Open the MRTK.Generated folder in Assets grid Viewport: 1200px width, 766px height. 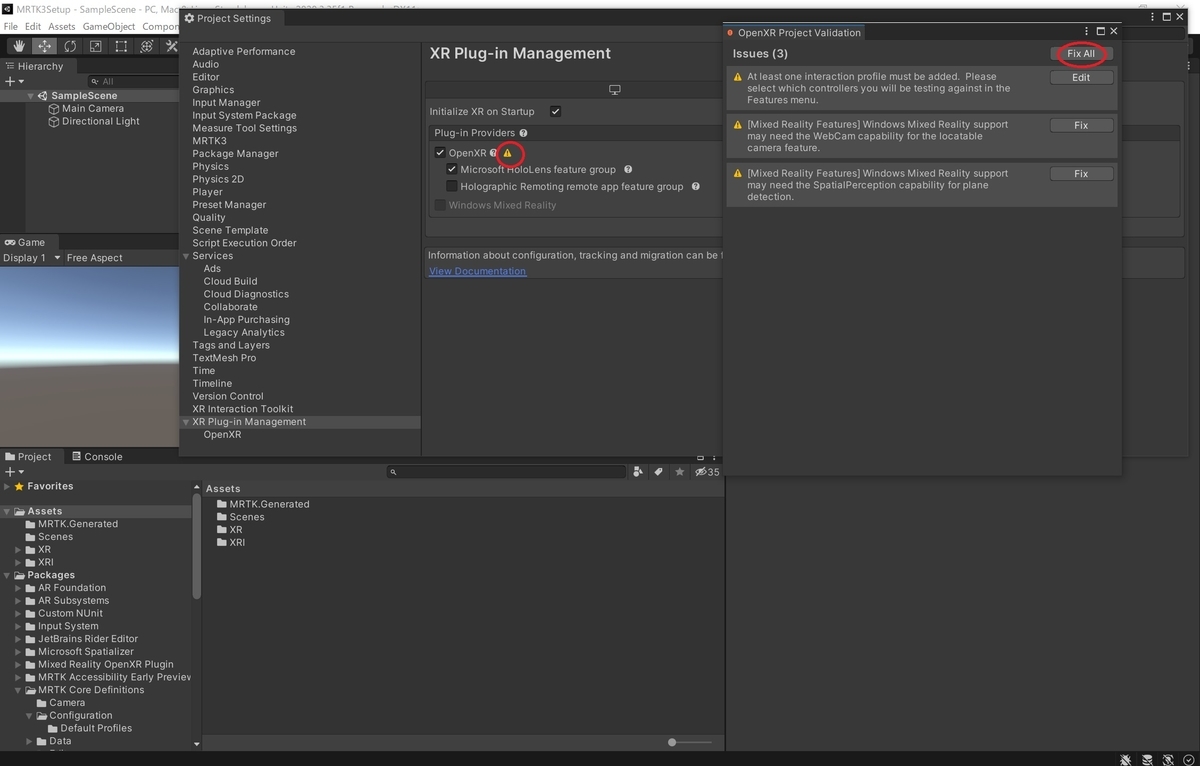(x=263, y=504)
